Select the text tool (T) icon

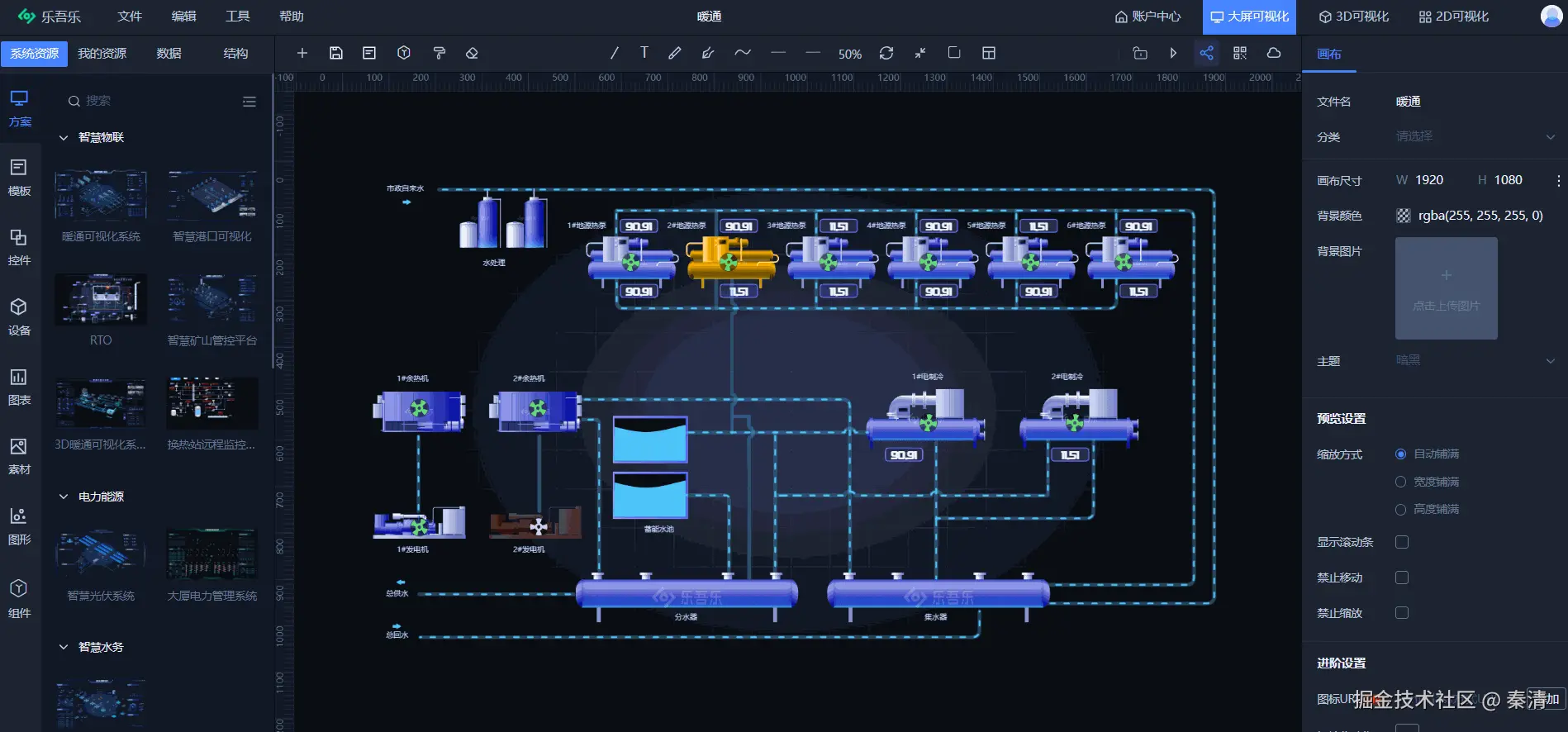[x=644, y=53]
